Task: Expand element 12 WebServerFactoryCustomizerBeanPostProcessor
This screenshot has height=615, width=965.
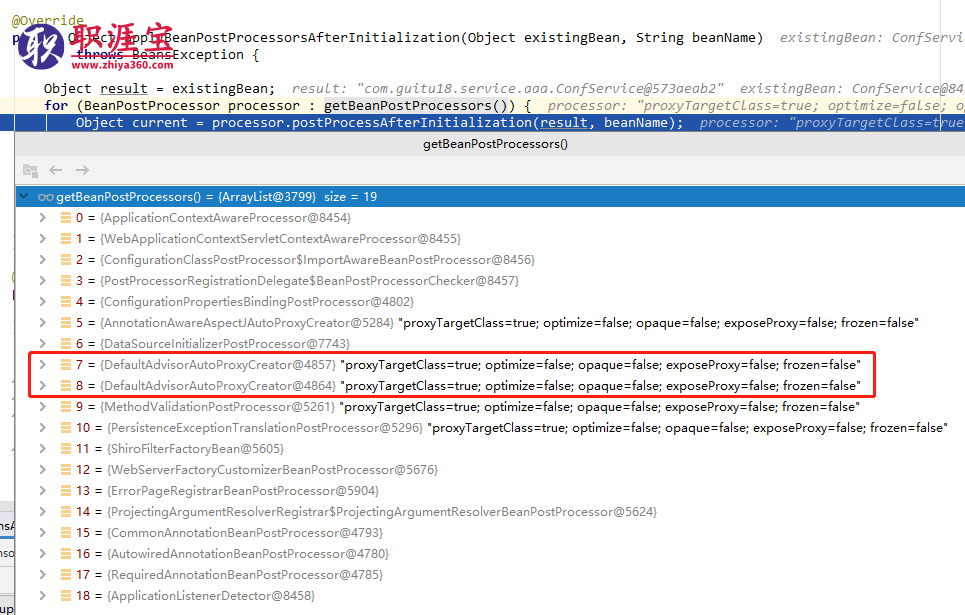Action: point(42,469)
